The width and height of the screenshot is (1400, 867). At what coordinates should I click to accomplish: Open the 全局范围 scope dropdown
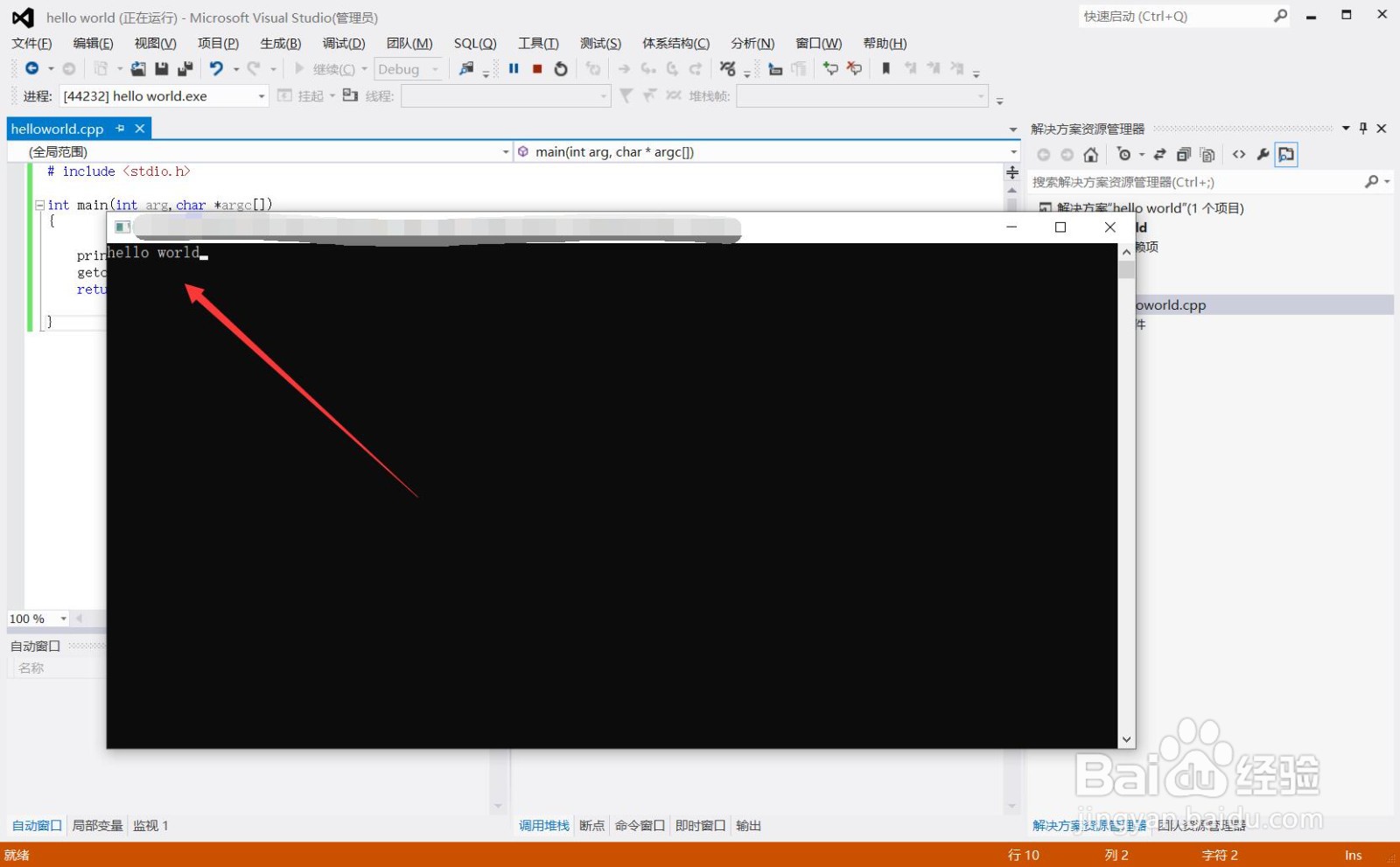pyautogui.click(x=506, y=152)
